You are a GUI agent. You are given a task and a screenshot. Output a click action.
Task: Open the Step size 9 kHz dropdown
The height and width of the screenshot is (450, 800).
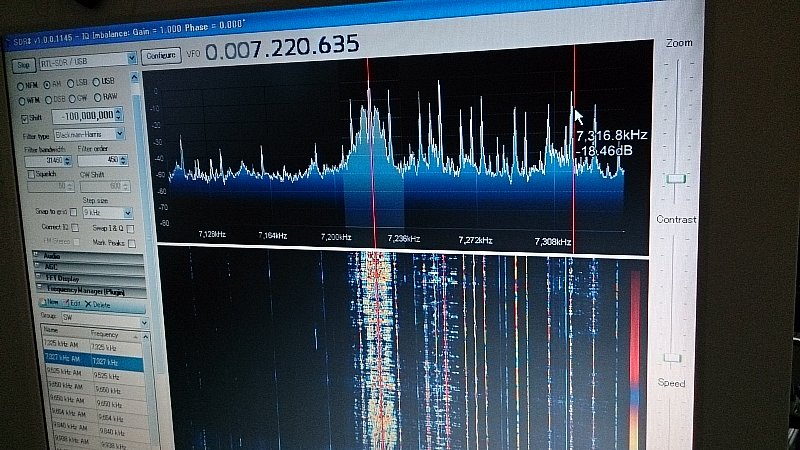pyautogui.click(x=128, y=213)
